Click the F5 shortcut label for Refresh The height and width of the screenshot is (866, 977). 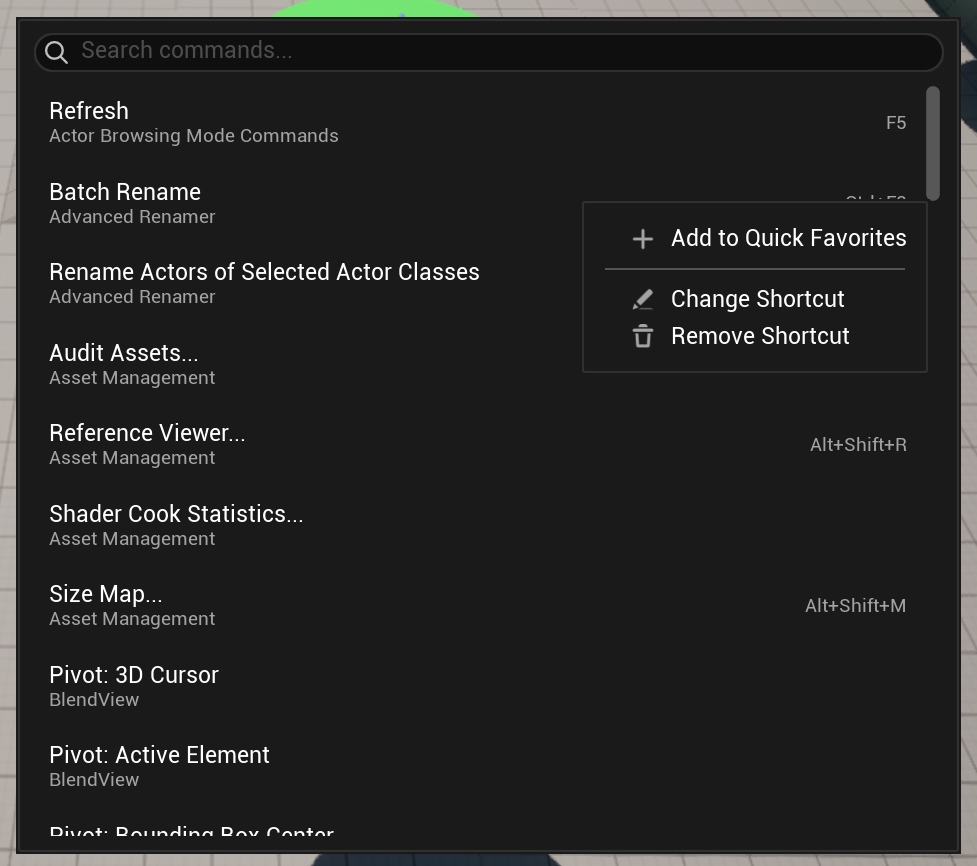pos(895,123)
